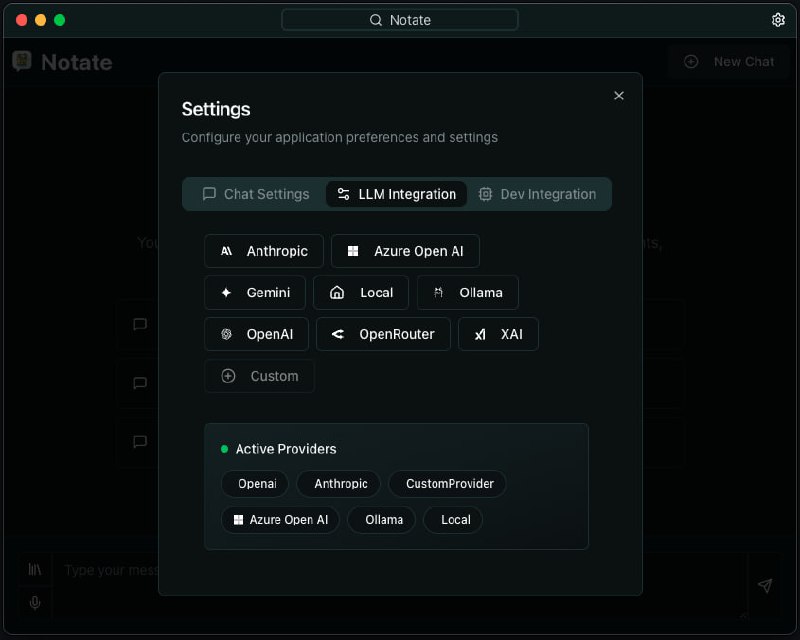The height and width of the screenshot is (640, 800).
Task: Click the Openai active provider chip
Action: tap(256, 484)
